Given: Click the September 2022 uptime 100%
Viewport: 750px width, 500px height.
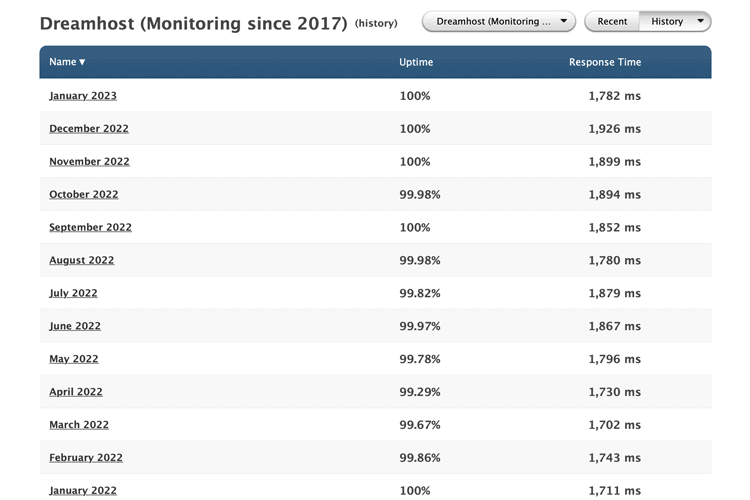Looking at the screenshot, I should [415, 227].
